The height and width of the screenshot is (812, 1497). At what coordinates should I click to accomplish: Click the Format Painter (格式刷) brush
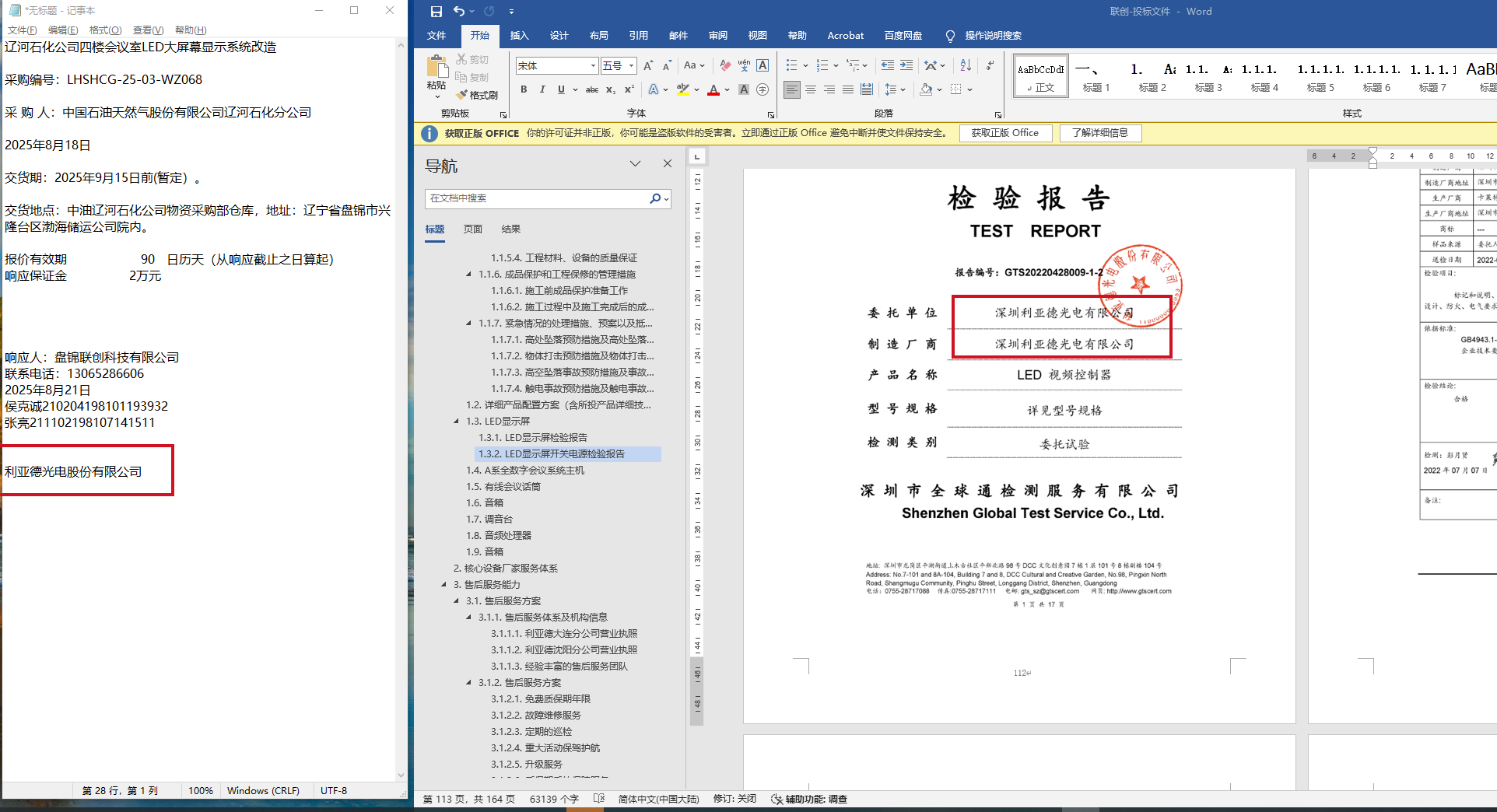point(478,95)
